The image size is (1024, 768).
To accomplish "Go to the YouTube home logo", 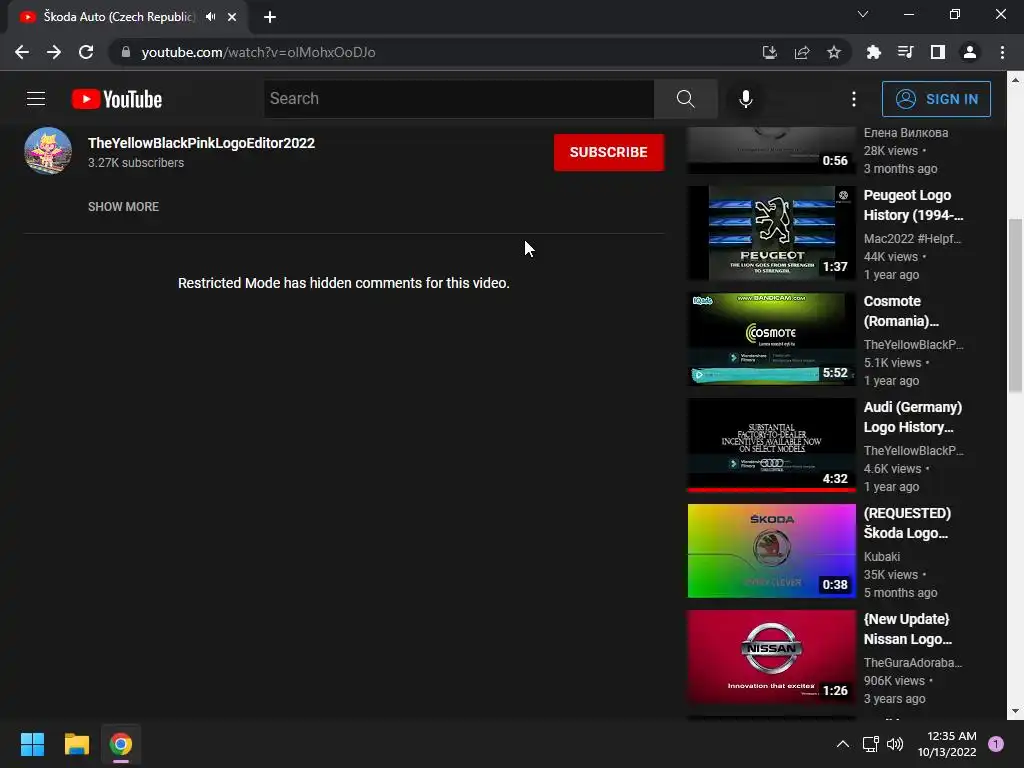I will click(117, 99).
